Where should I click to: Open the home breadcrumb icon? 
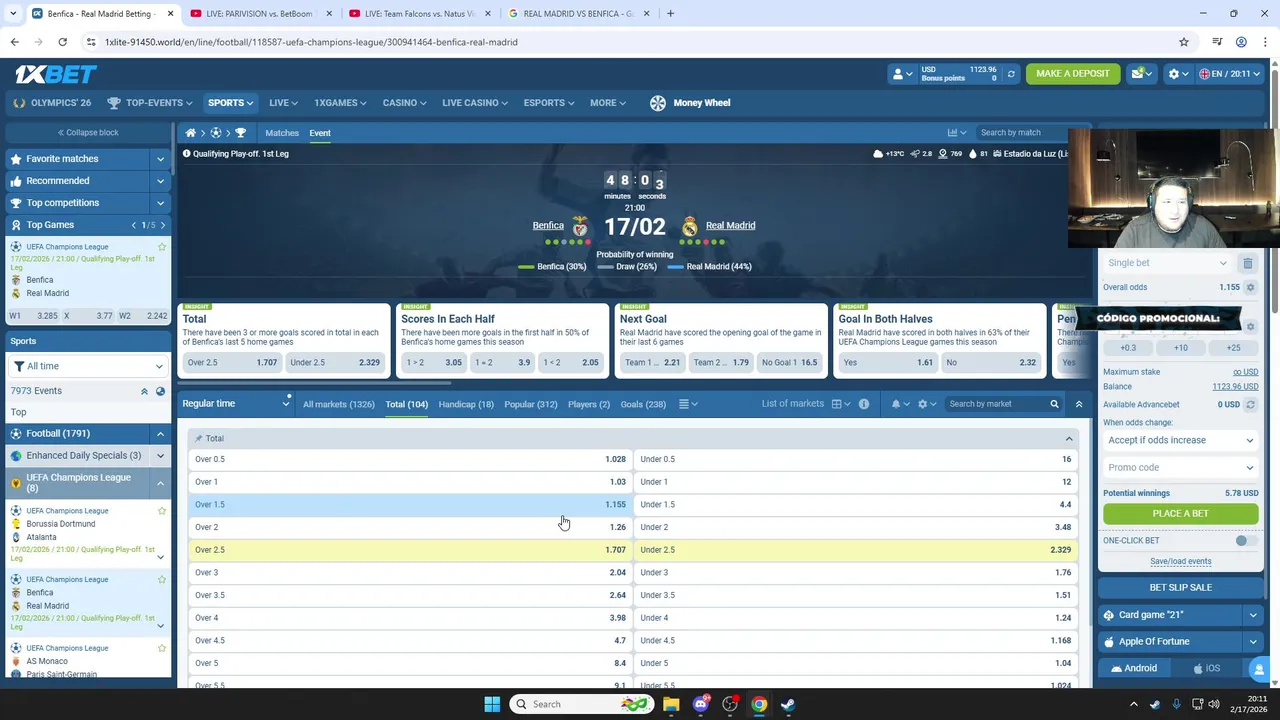coord(190,133)
